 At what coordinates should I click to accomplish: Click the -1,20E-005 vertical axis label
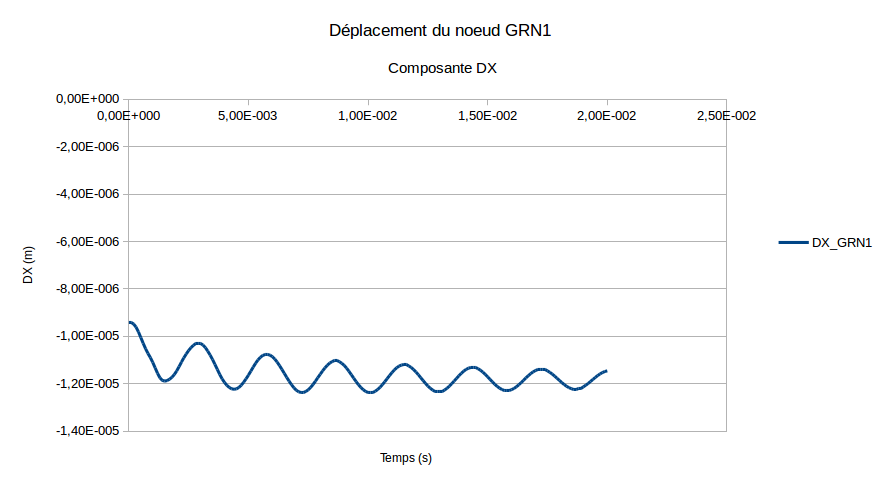(87, 384)
